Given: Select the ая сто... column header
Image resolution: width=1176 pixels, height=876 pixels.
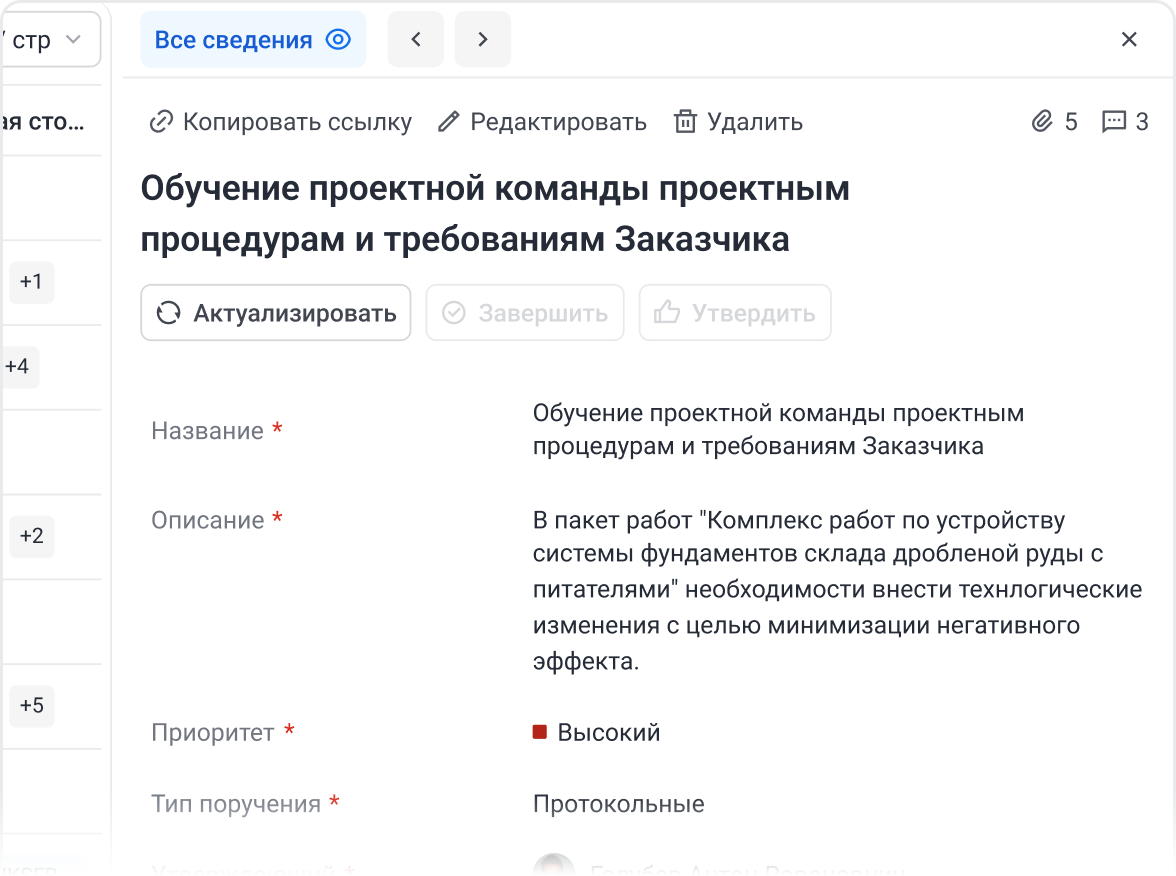Looking at the screenshot, I should tap(40, 121).
